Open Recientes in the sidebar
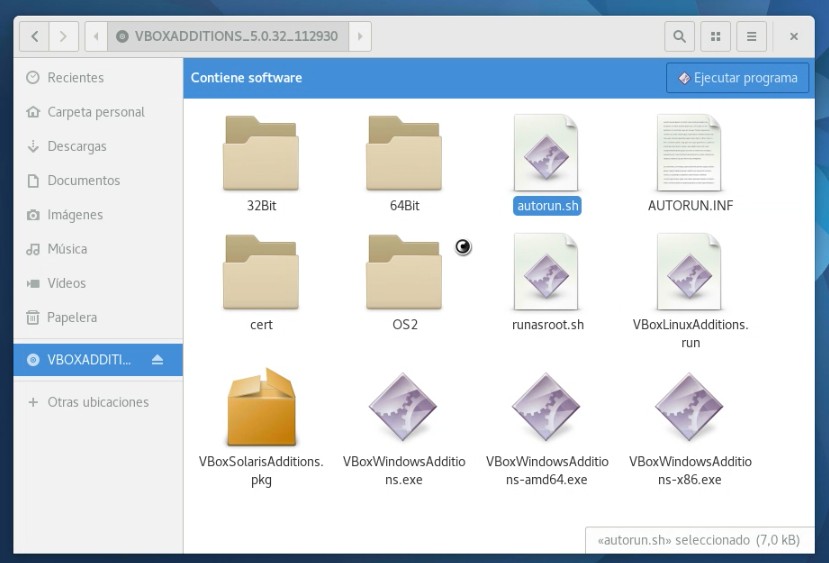Screen dimensions: 829x563 pos(75,78)
